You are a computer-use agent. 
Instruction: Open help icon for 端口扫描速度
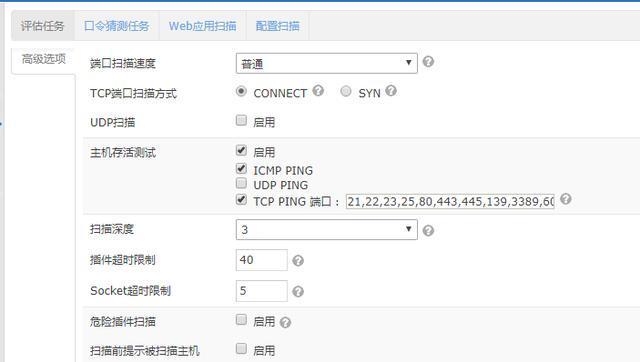coord(428,62)
